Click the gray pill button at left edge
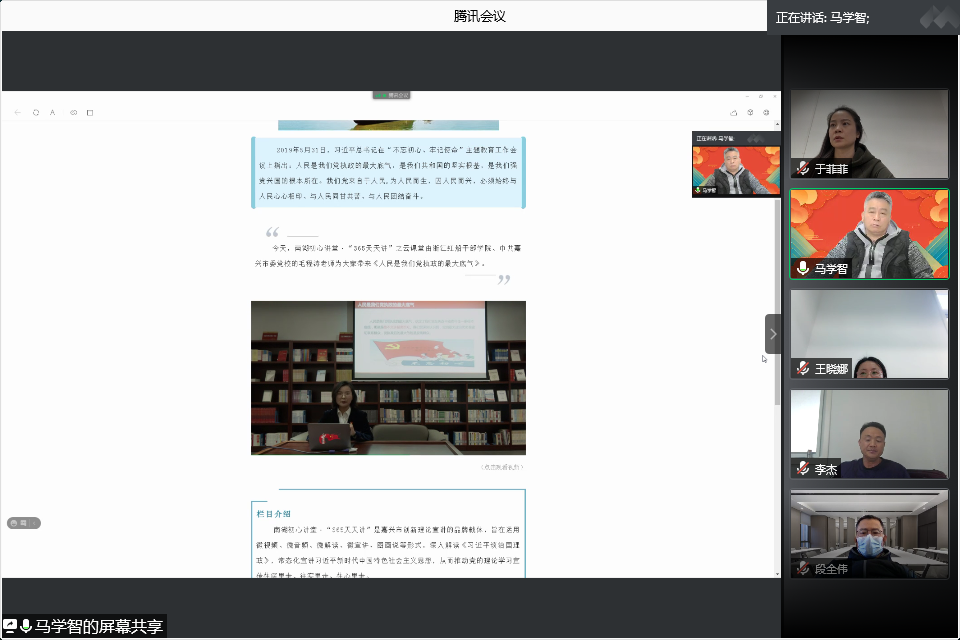The width and height of the screenshot is (960, 640). 24,523
